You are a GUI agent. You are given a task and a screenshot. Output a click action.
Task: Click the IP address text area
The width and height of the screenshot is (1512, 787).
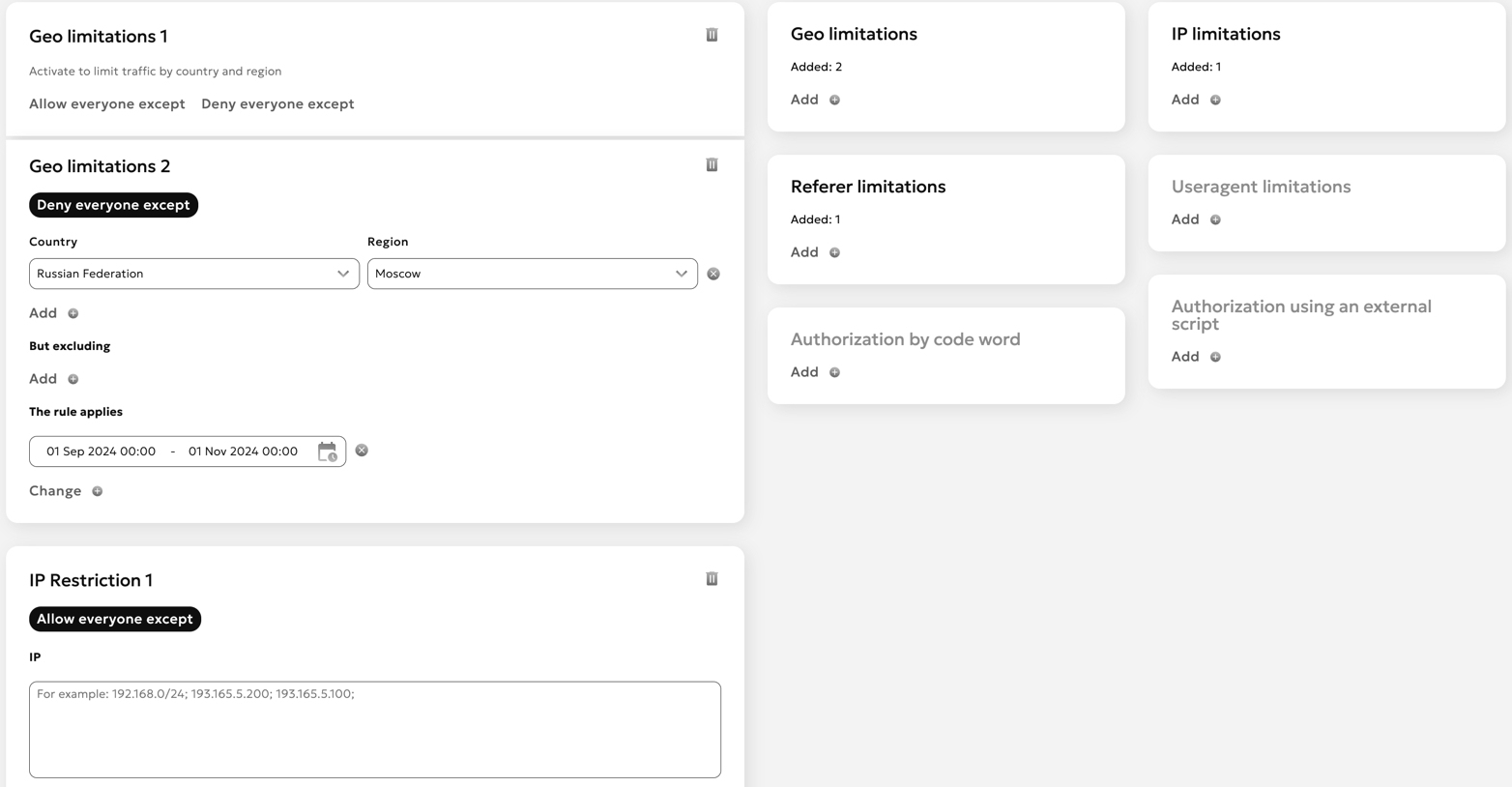374,729
